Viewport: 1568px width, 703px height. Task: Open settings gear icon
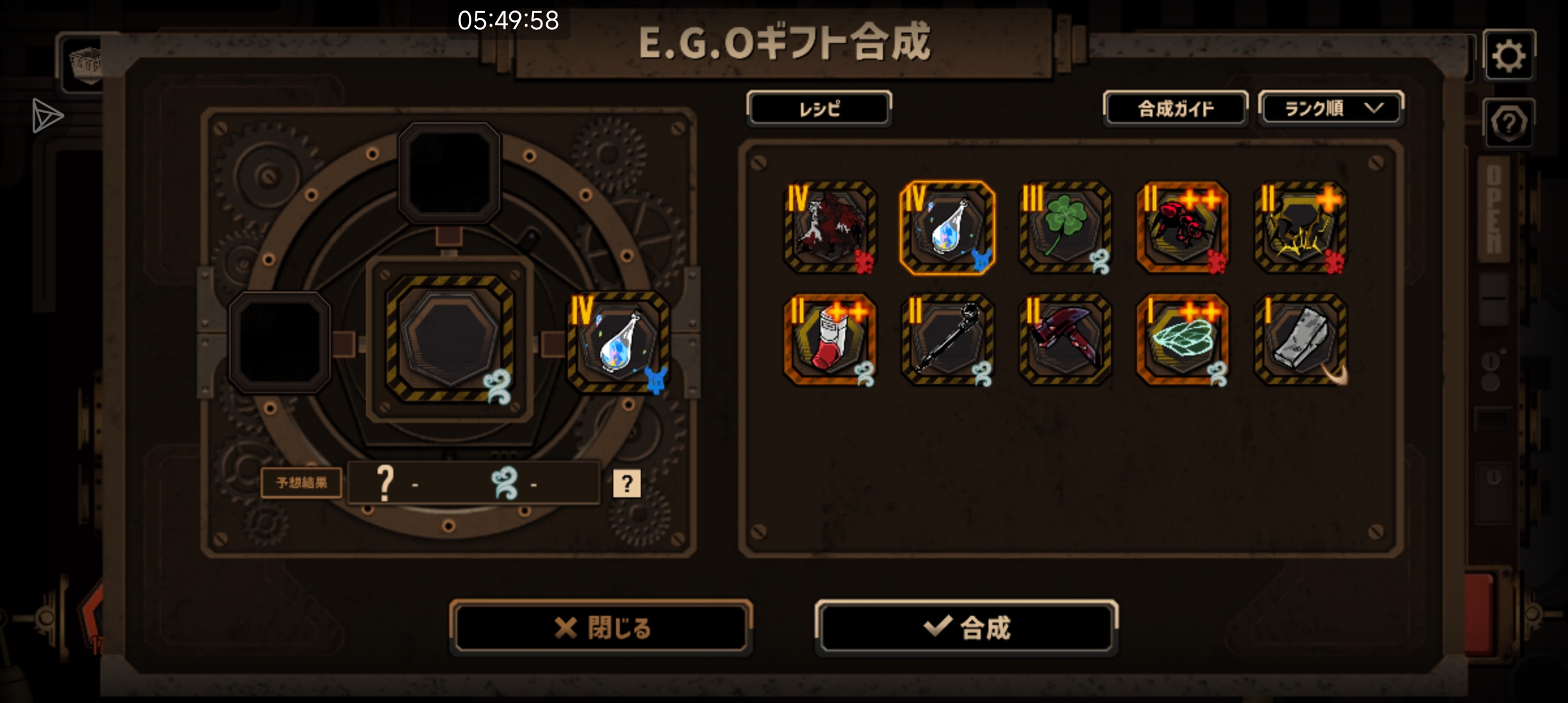pos(1509,56)
